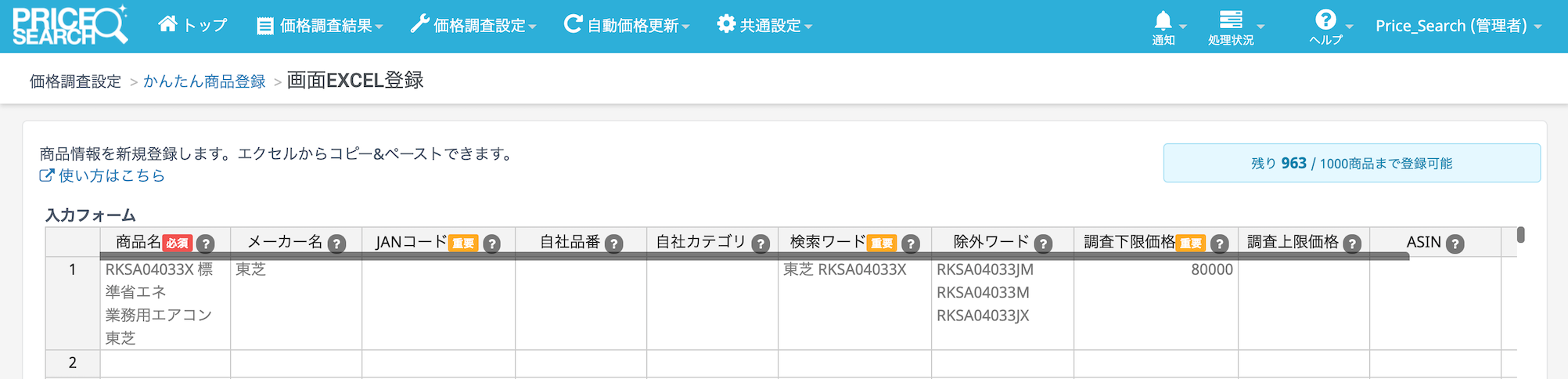Open the Price_Search (管理者) account dropdown
This screenshot has width=1568, height=379.
(1458, 26)
